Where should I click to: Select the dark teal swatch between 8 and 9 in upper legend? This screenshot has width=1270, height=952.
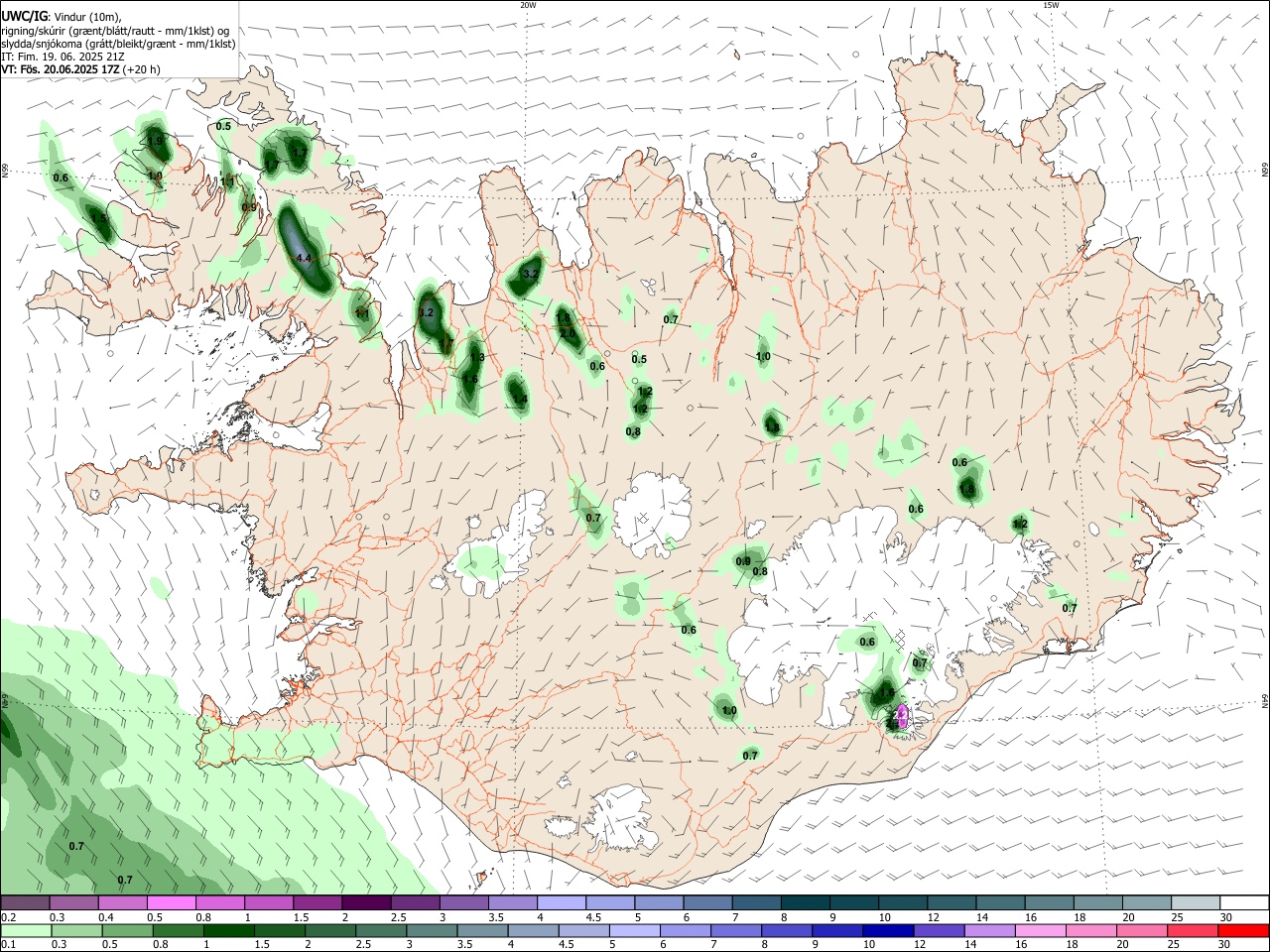[x=806, y=902]
